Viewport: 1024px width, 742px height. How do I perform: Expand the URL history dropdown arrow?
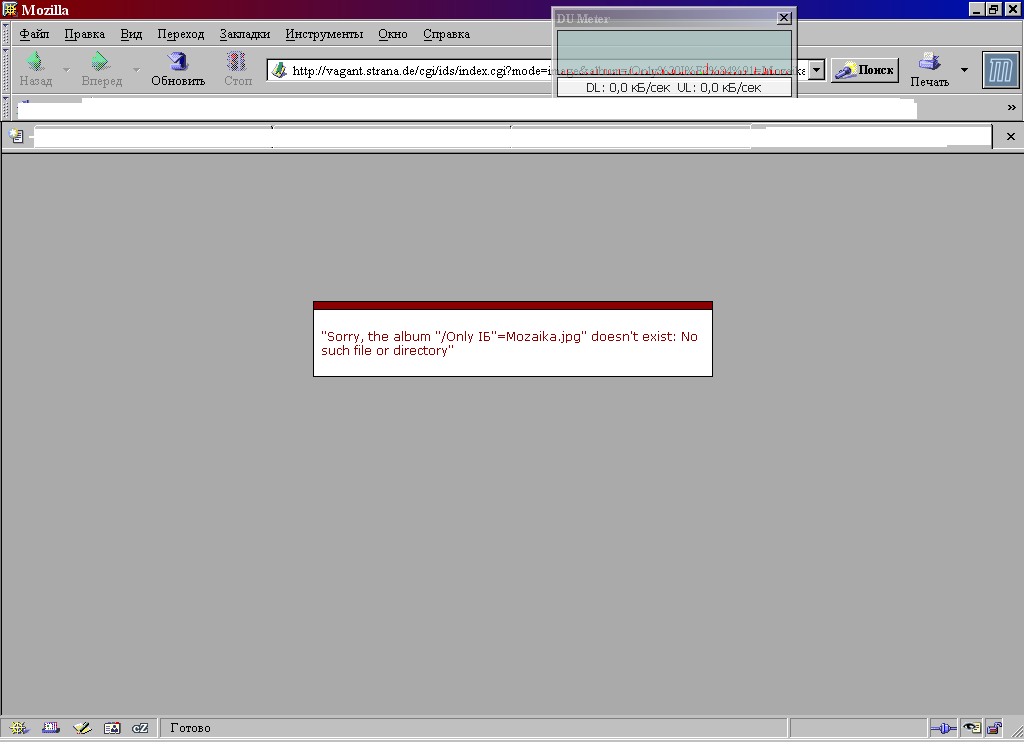point(816,70)
